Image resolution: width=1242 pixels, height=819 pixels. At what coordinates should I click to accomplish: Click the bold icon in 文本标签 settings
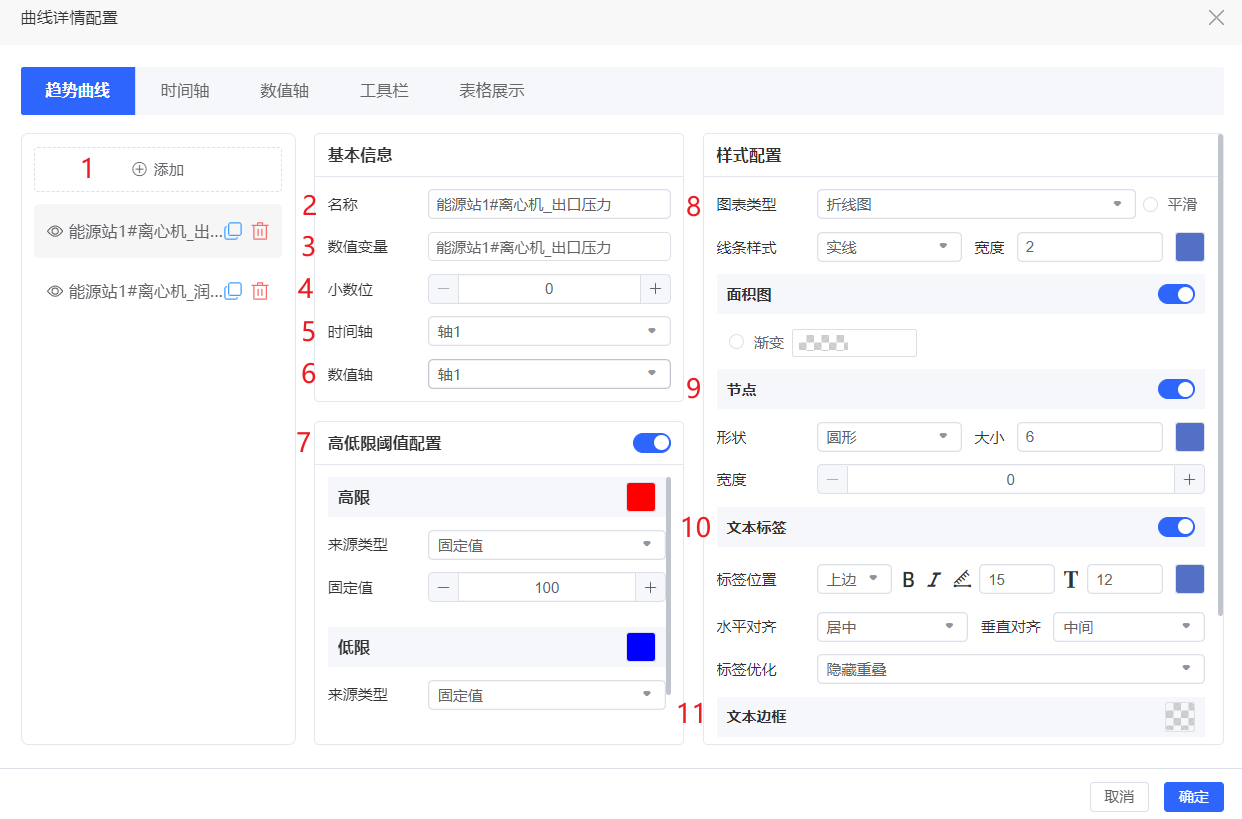tap(908, 579)
